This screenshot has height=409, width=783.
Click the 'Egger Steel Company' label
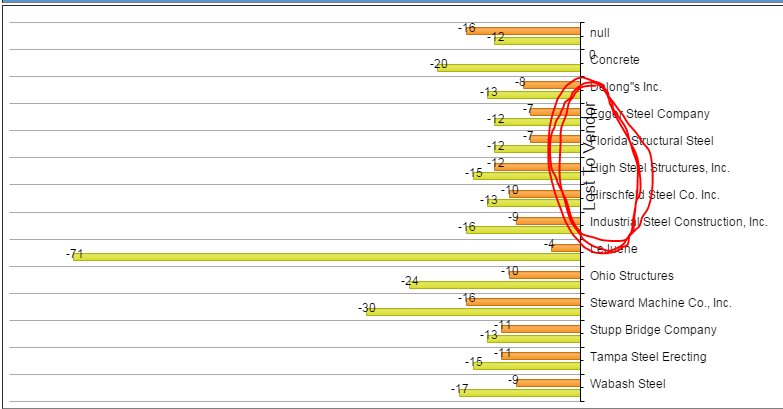pos(650,114)
